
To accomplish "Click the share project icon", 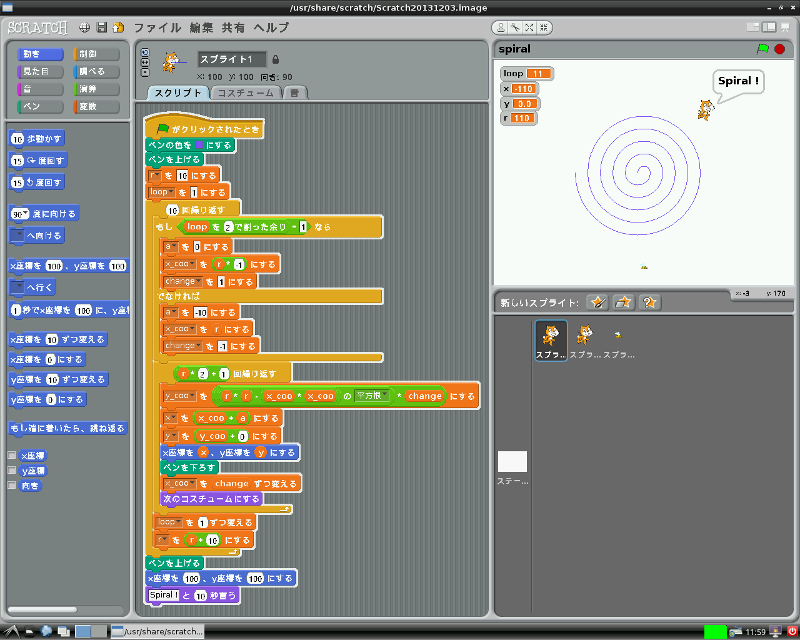I will pos(118,28).
